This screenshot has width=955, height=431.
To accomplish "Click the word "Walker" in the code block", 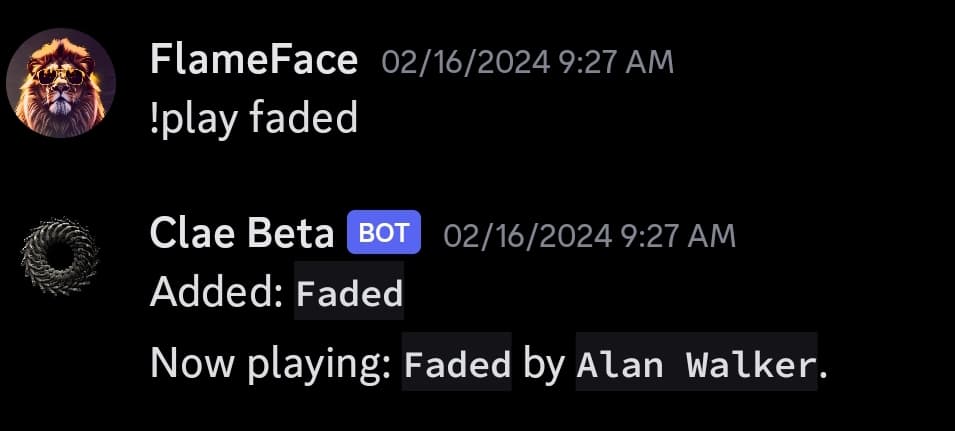I will tap(750, 364).
